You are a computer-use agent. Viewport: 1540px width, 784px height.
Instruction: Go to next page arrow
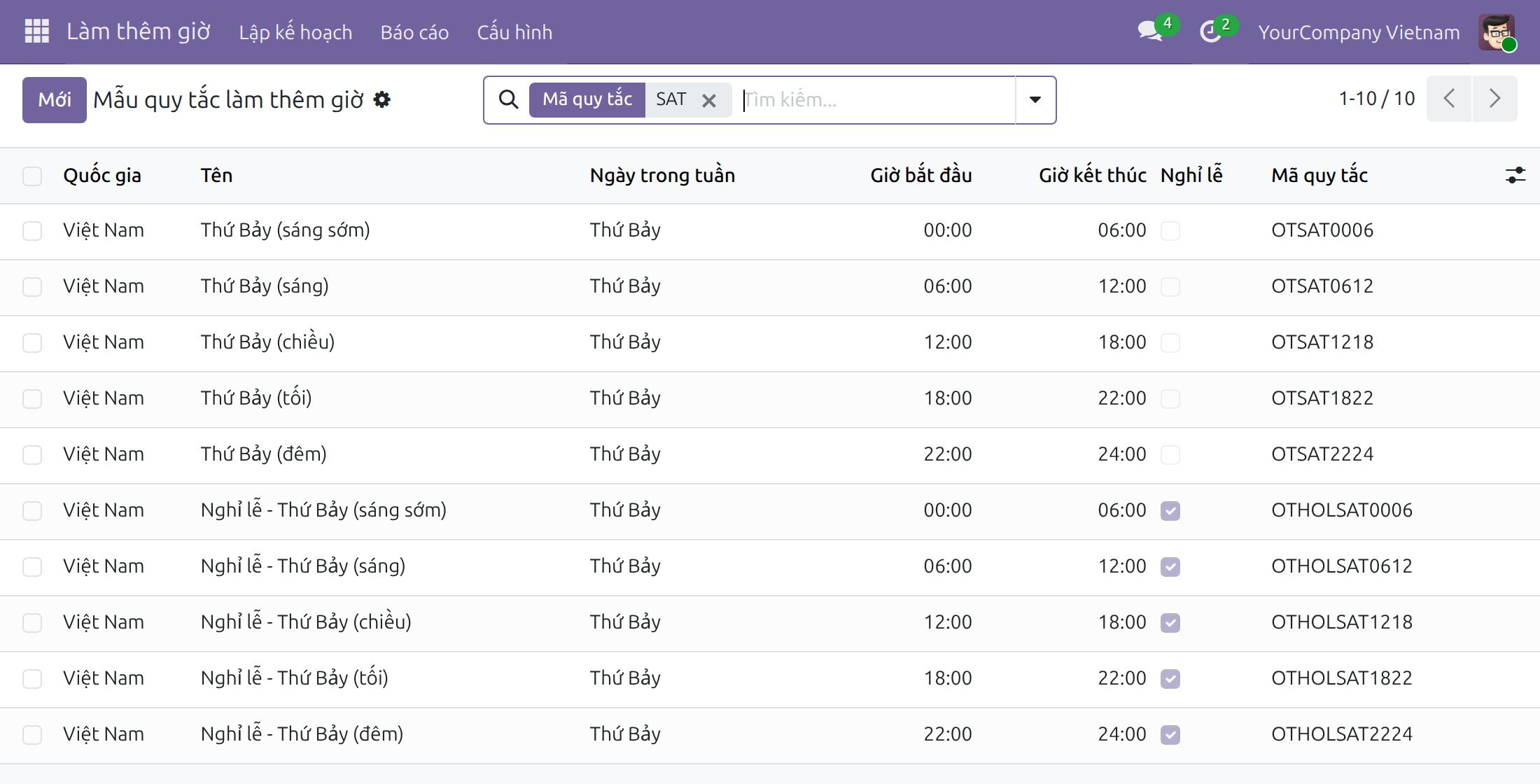pos(1495,99)
